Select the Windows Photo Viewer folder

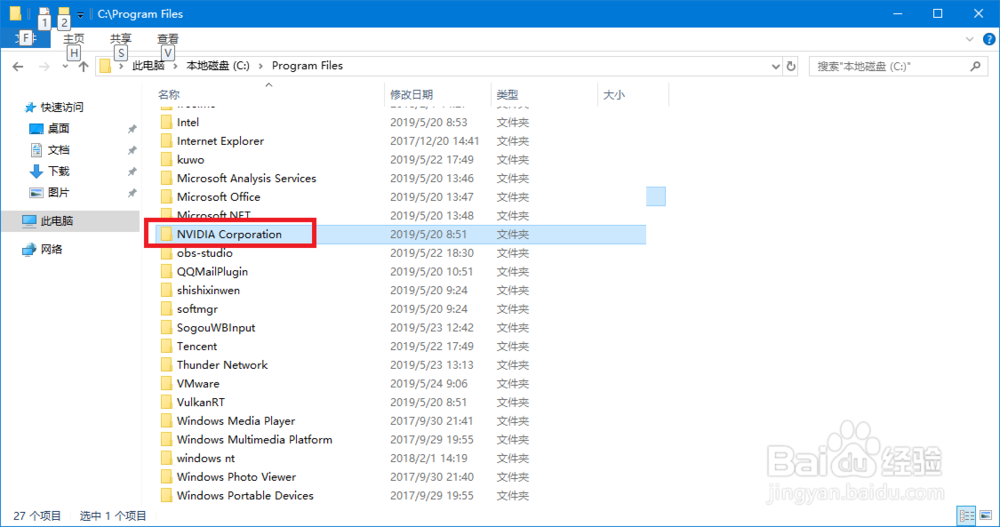click(x=236, y=477)
